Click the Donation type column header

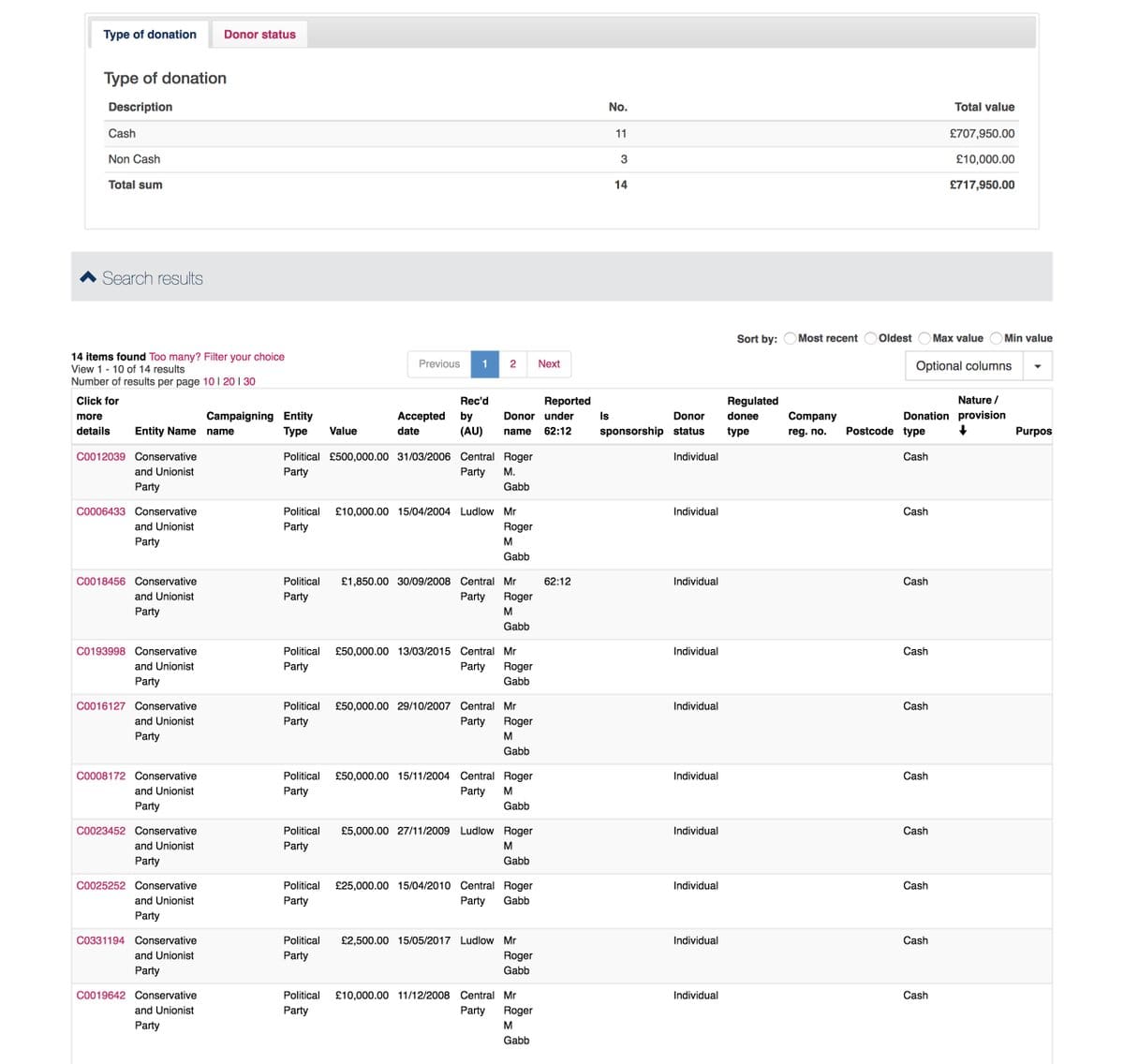click(x=925, y=423)
